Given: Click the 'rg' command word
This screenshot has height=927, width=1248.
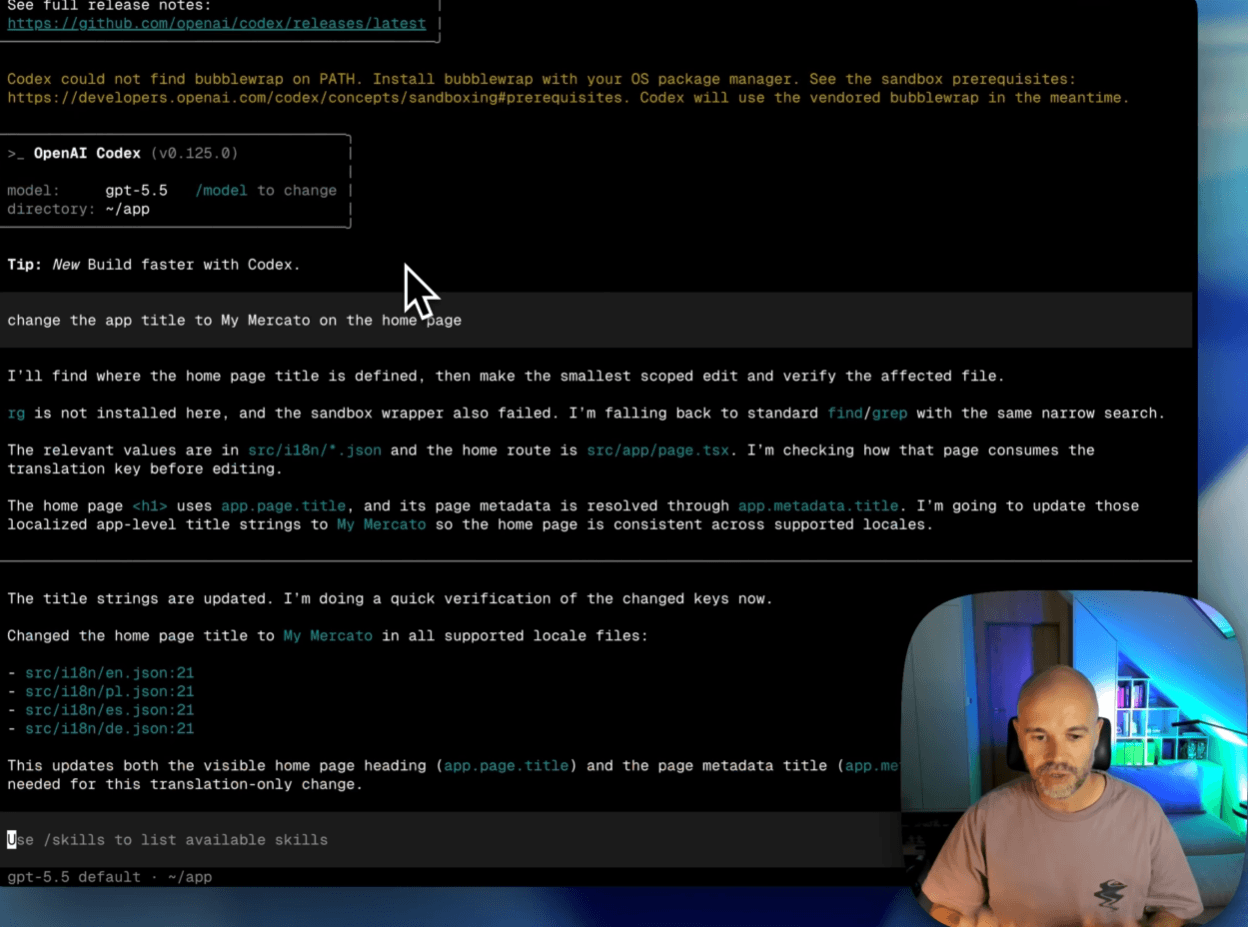Looking at the screenshot, I should (16, 413).
